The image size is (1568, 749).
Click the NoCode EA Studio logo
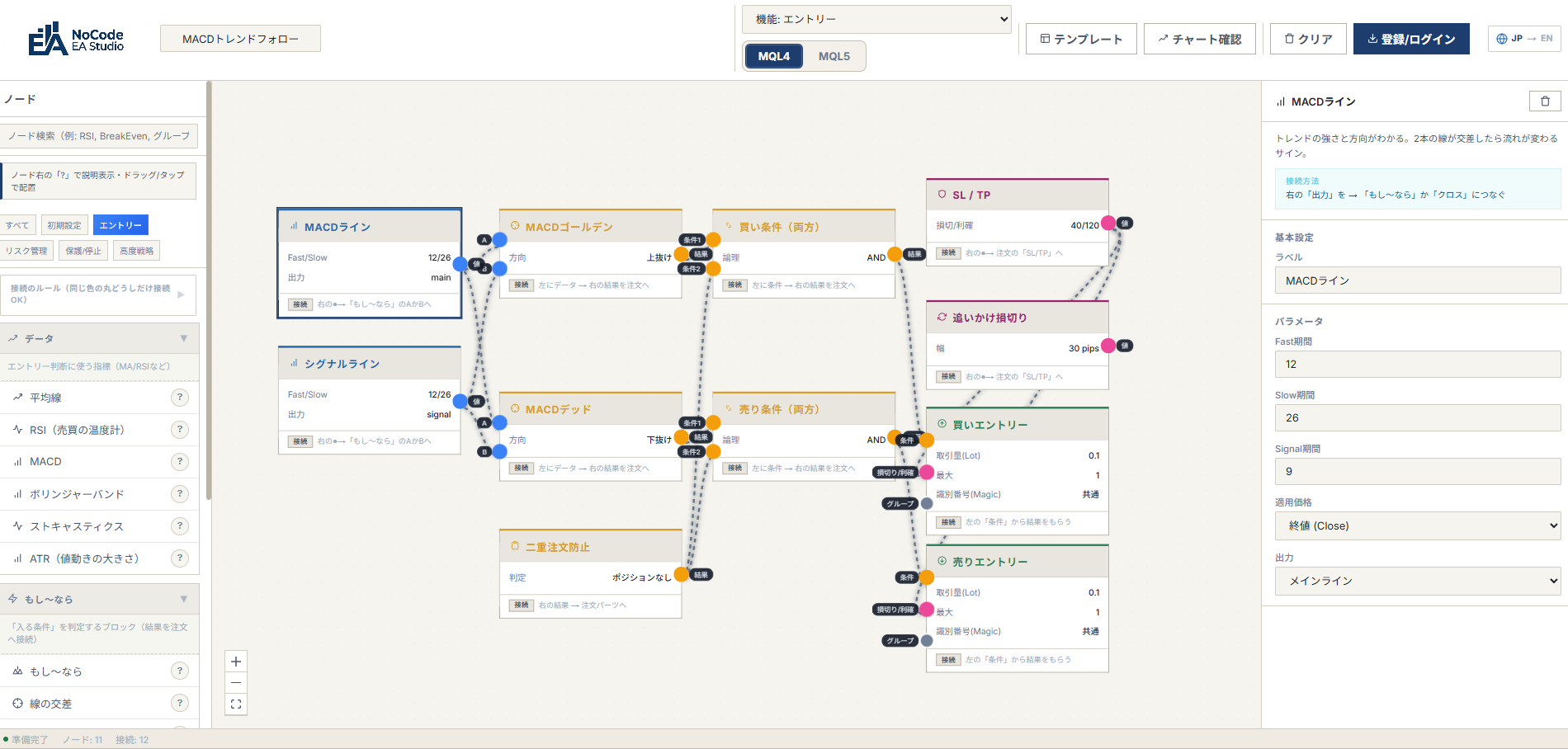[x=73, y=38]
